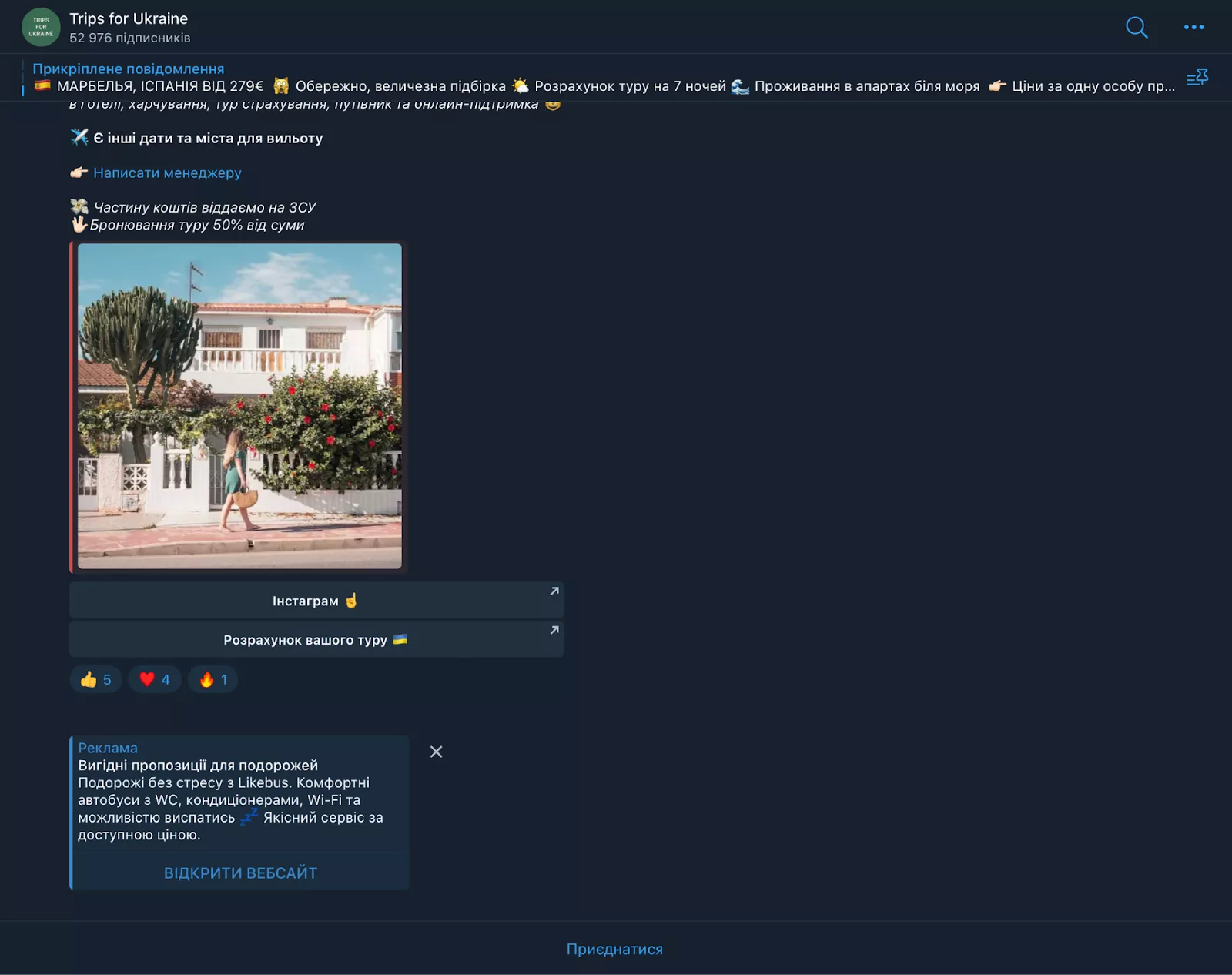Open the Trips for Ukraine channel title
The image size is (1232, 975).
click(x=129, y=18)
